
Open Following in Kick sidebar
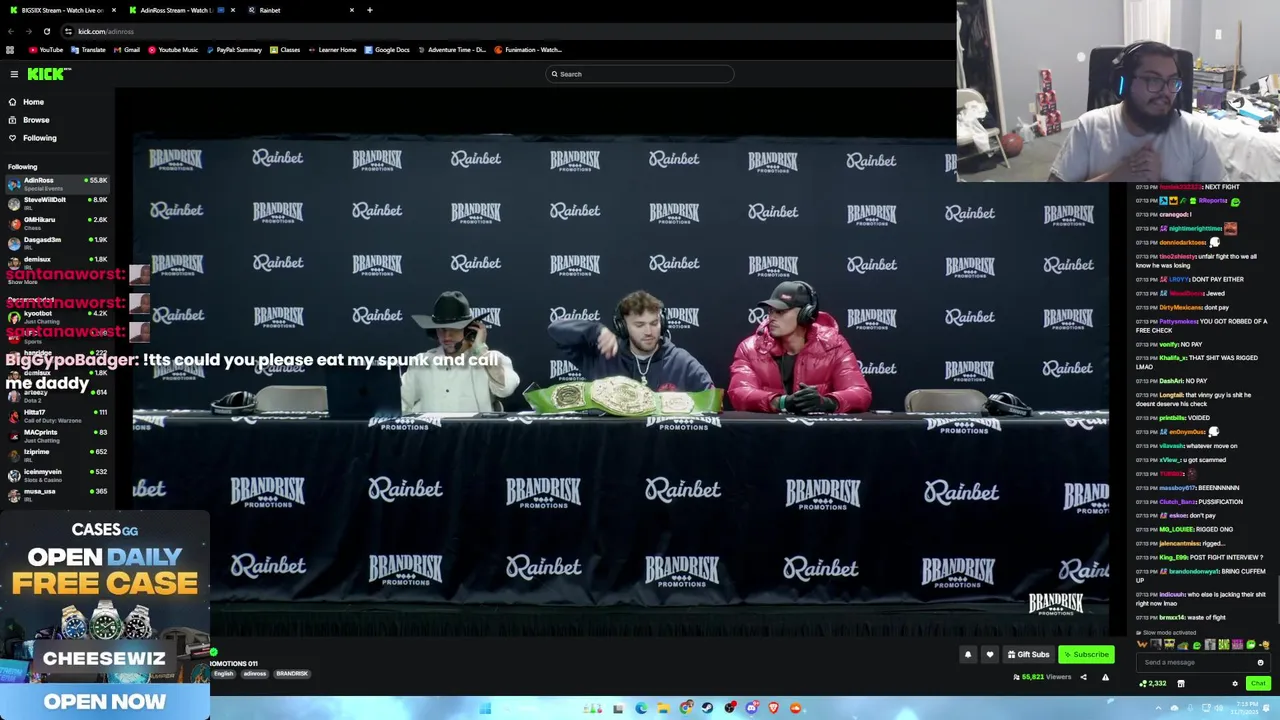(x=32, y=138)
